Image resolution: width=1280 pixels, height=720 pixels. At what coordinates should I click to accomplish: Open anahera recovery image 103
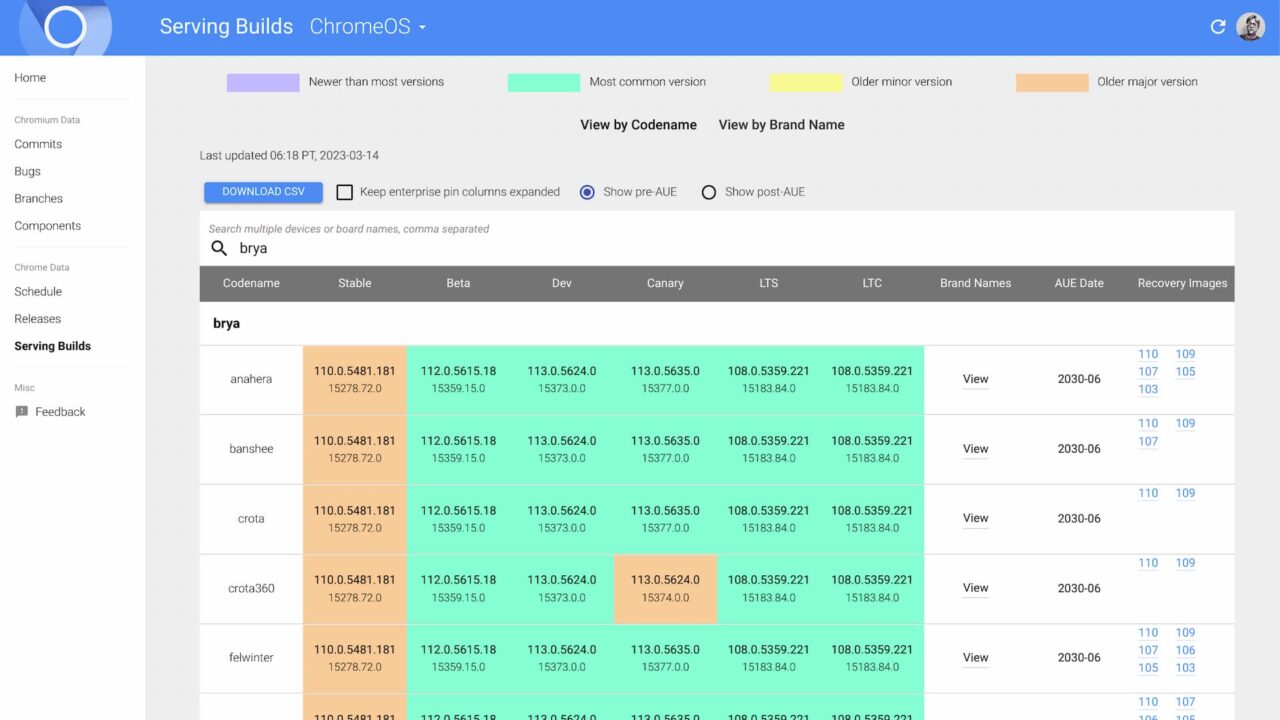click(x=1148, y=390)
